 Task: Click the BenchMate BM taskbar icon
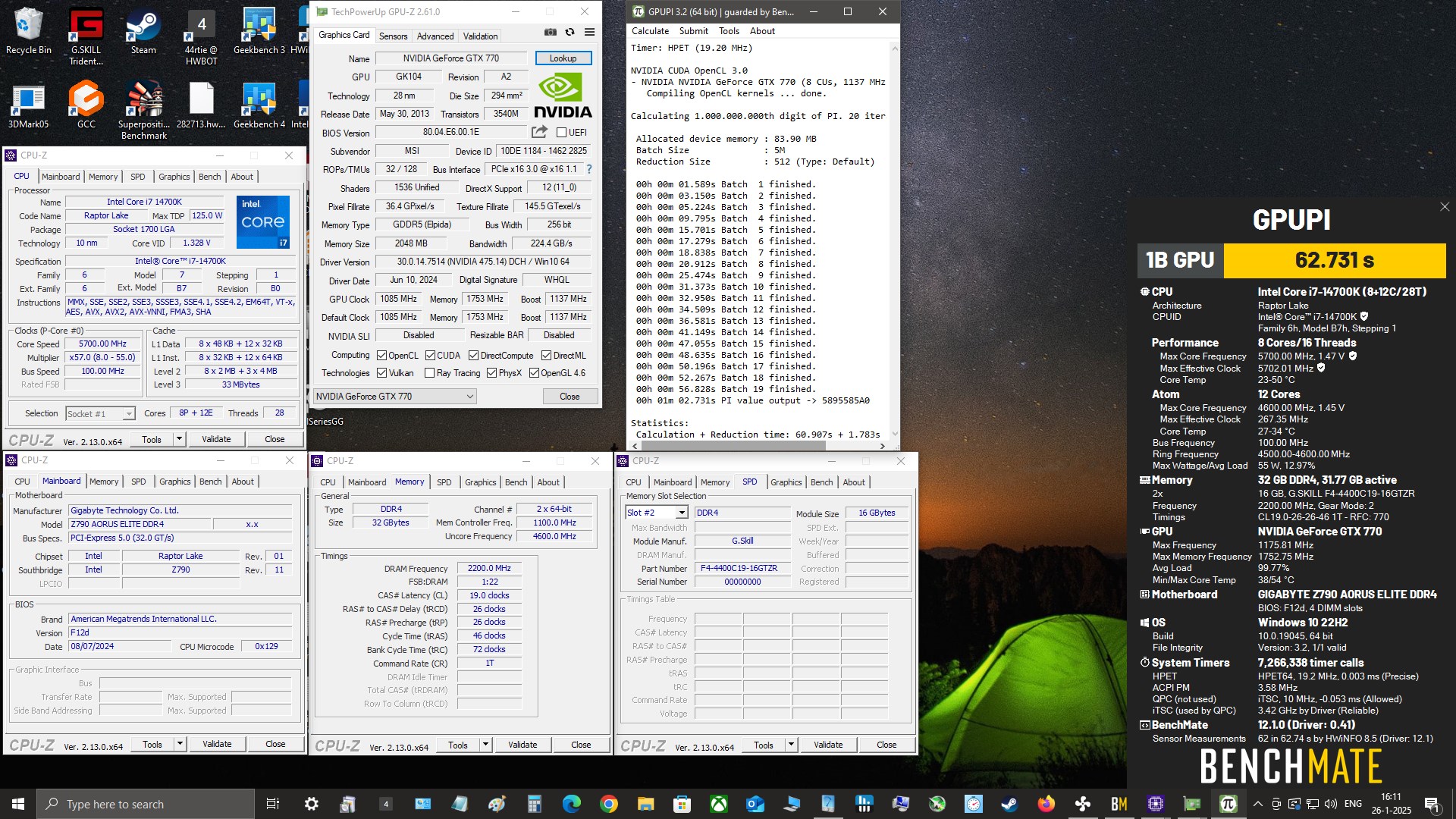(1119, 804)
